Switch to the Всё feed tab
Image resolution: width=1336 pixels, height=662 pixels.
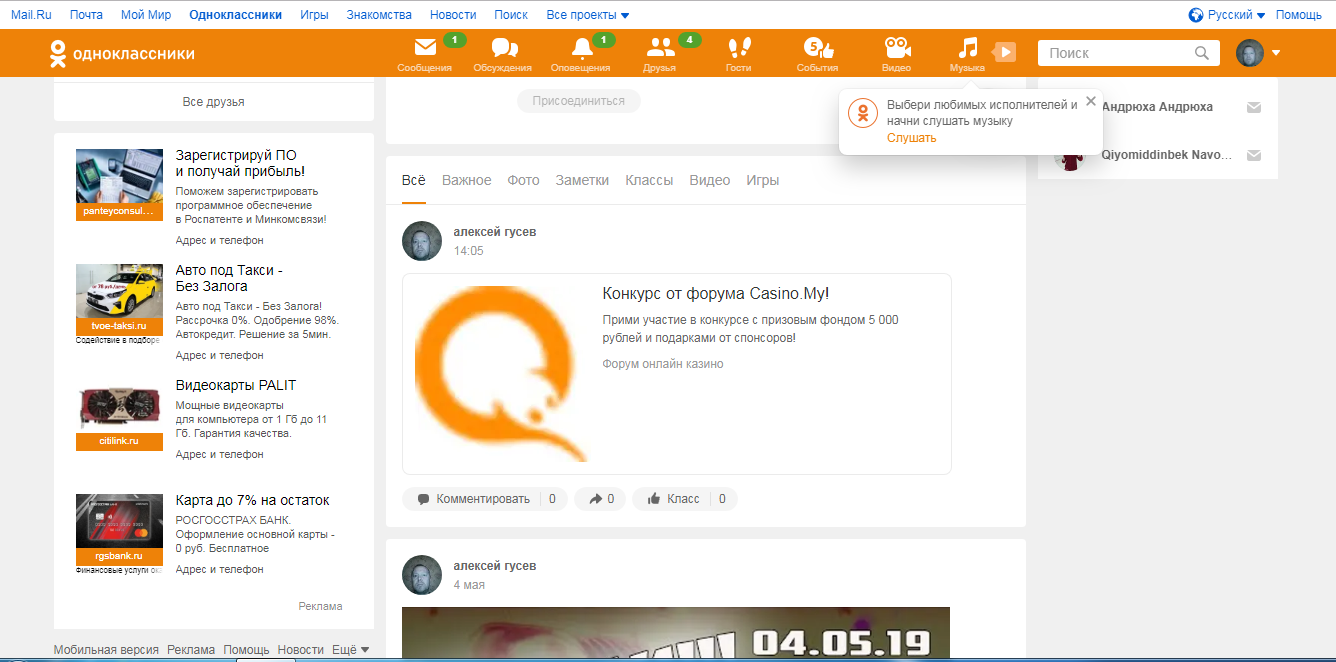pos(414,180)
